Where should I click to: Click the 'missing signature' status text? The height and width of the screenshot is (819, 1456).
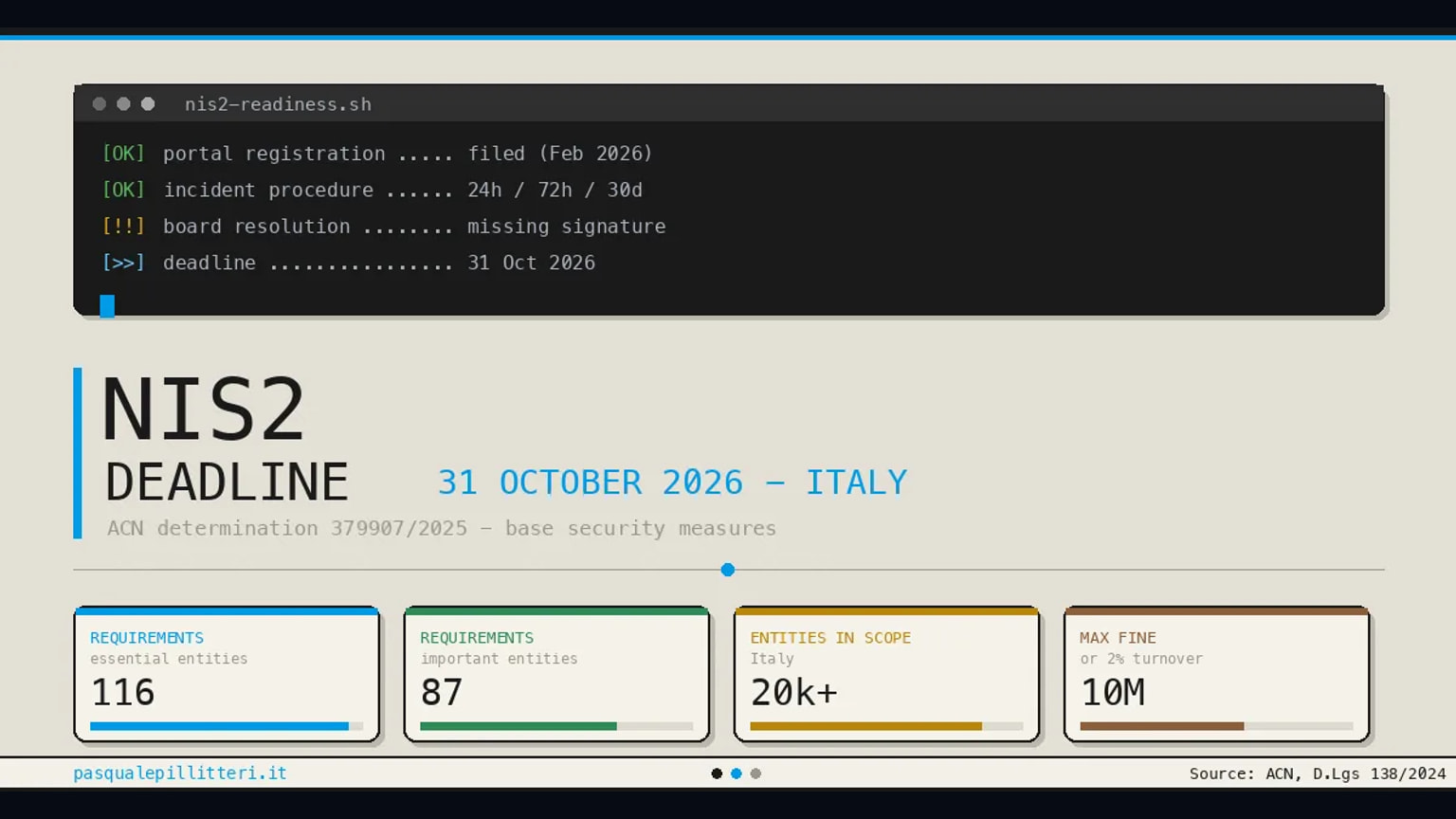click(x=566, y=227)
